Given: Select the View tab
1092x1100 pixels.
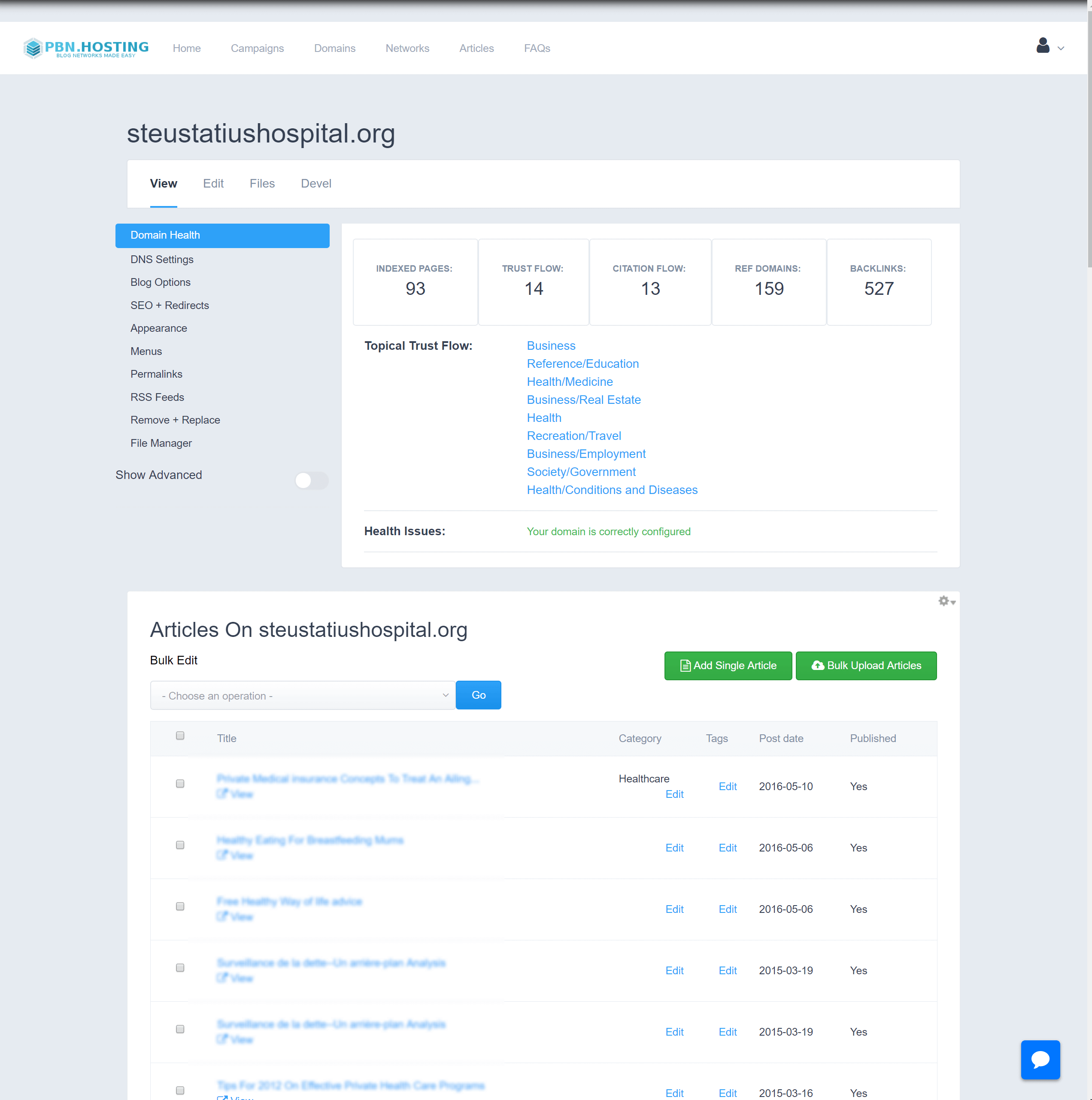Looking at the screenshot, I should (x=164, y=183).
